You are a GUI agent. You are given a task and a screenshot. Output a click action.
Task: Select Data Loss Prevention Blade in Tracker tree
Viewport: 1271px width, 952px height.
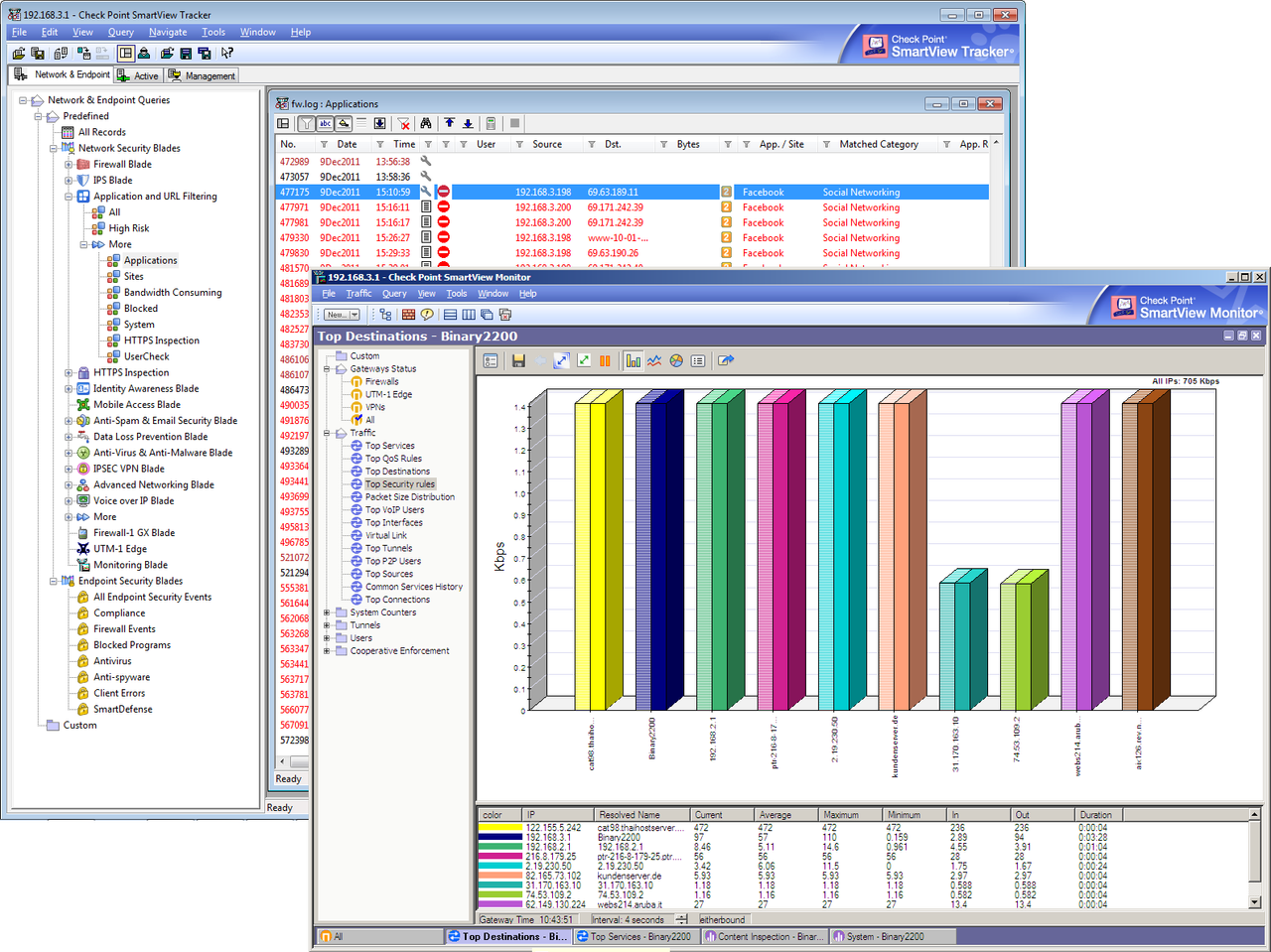click(x=151, y=437)
